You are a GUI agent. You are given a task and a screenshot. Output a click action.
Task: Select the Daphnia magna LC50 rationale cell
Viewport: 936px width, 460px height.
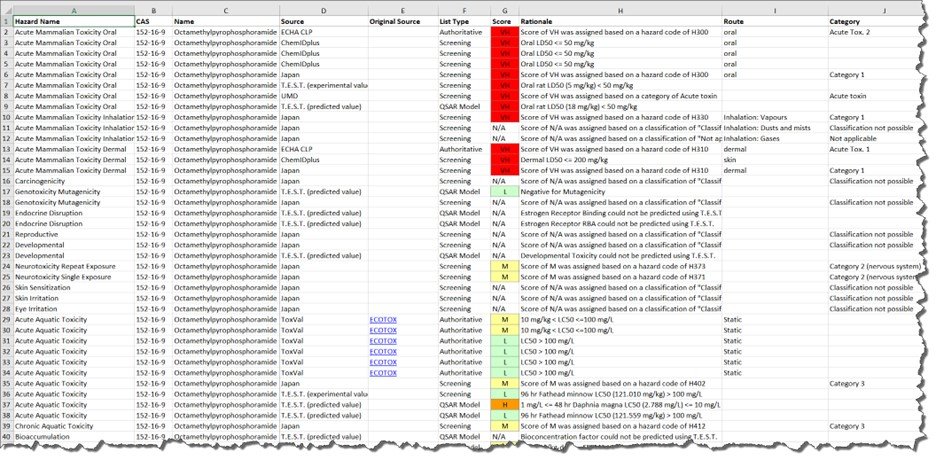click(x=620, y=405)
